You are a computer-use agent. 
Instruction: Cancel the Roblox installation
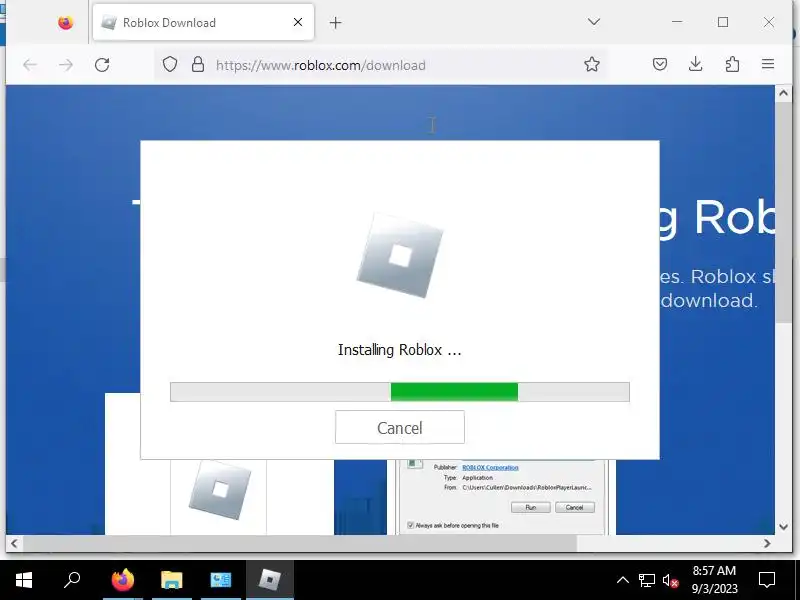399,427
